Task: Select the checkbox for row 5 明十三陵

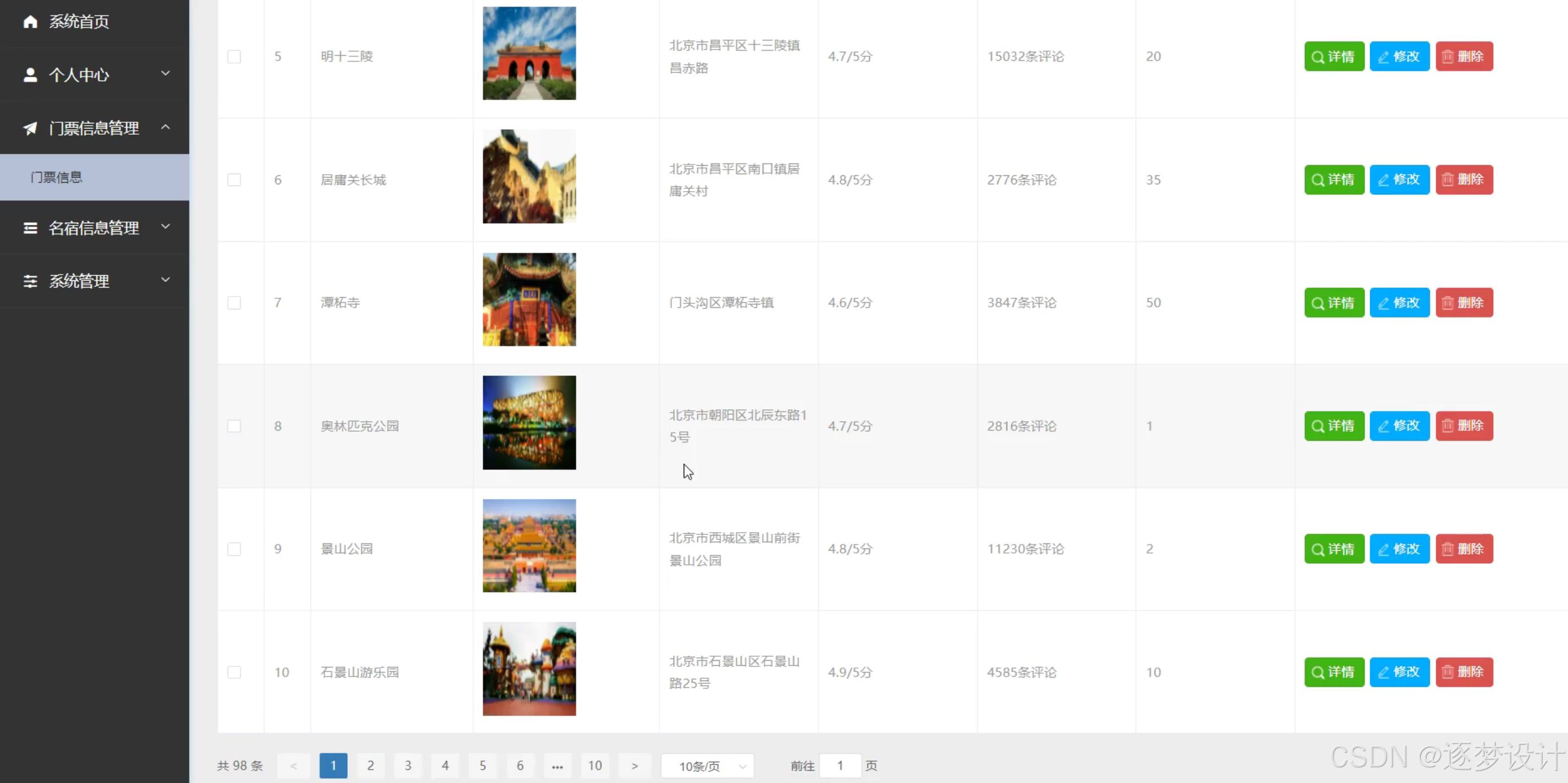Action: 234,56
